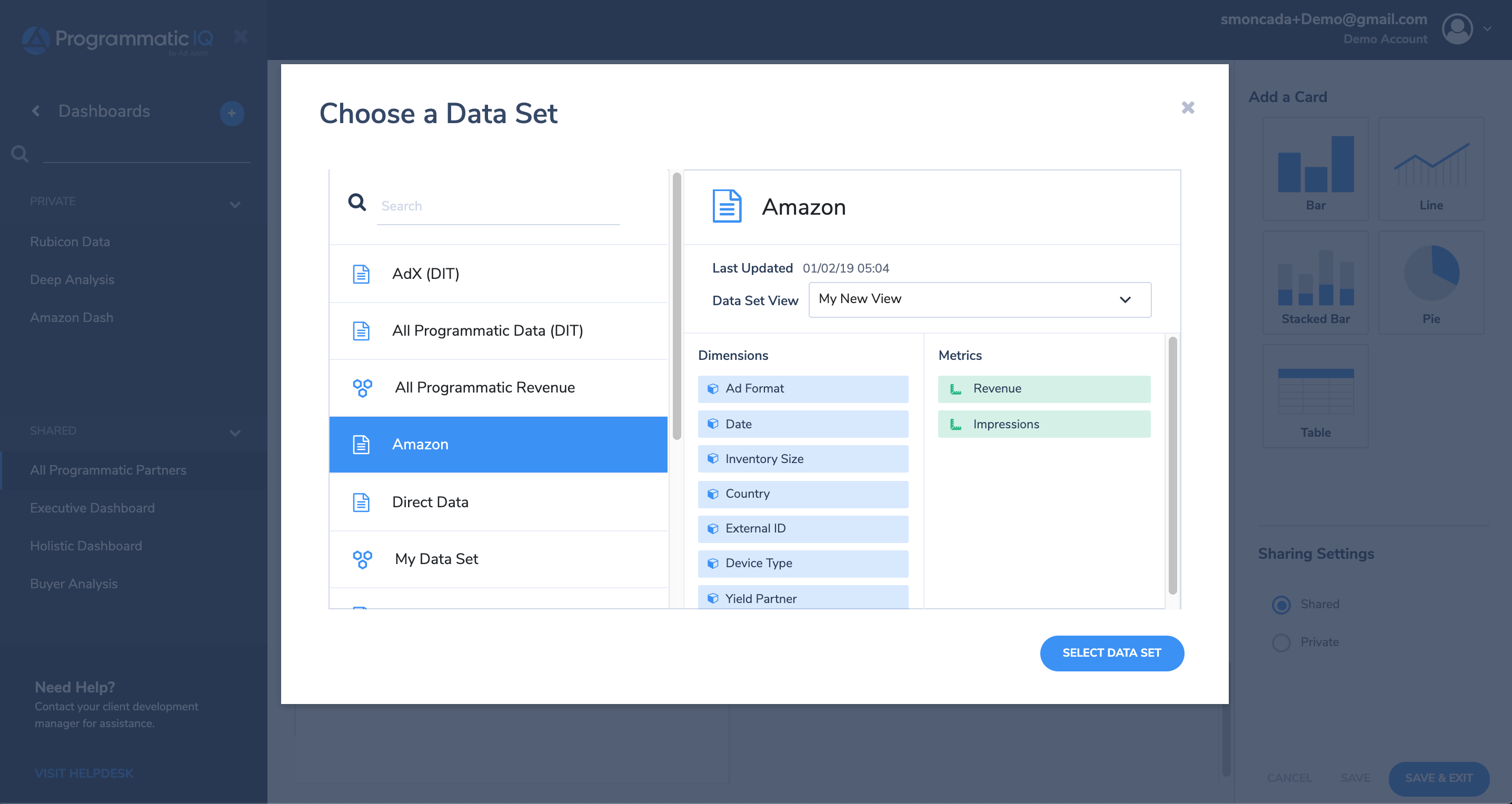The image size is (1512, 804).
Task: Click the Yield Partner cube icon
Action: coord(712,598)
